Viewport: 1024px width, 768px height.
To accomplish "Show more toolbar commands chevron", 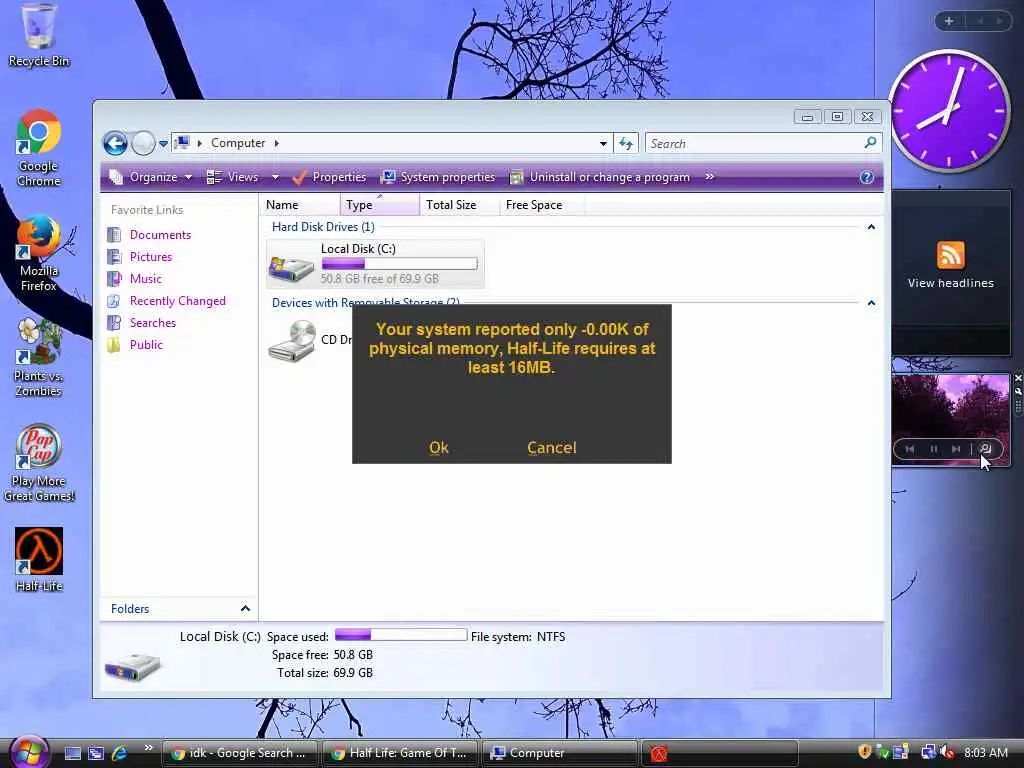I will 709,177.
